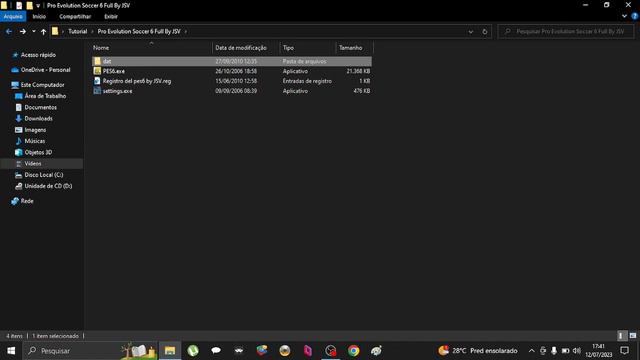This screenshot has width=640, height=360.
Task: Expand breadcrumb chevron after Pro Evolution Soccer 6
Action: (186, 31)
